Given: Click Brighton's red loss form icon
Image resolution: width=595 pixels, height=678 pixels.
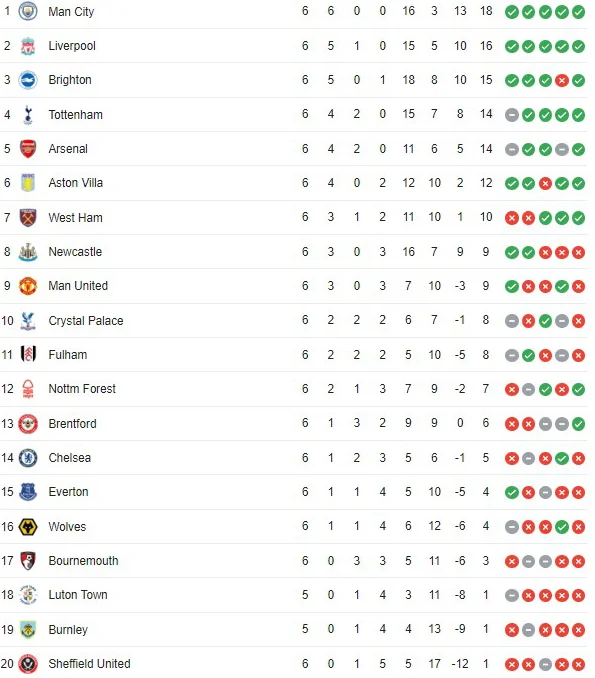Looking at the screenshot, I should pos(562,80).
